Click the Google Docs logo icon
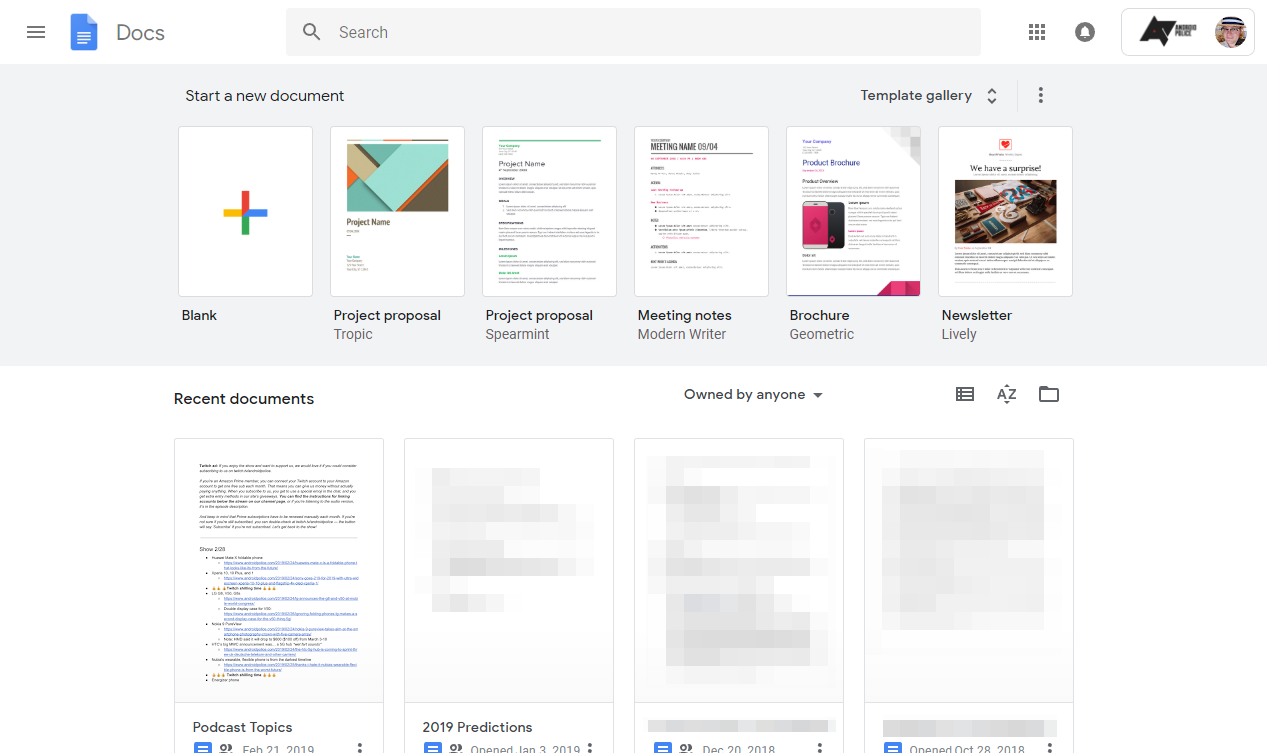1270x753 pixels. click(83, 32)
